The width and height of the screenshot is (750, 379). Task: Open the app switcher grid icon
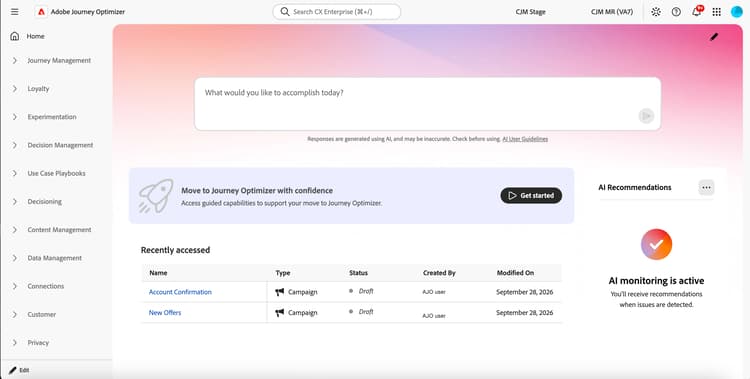pos(717,12)
